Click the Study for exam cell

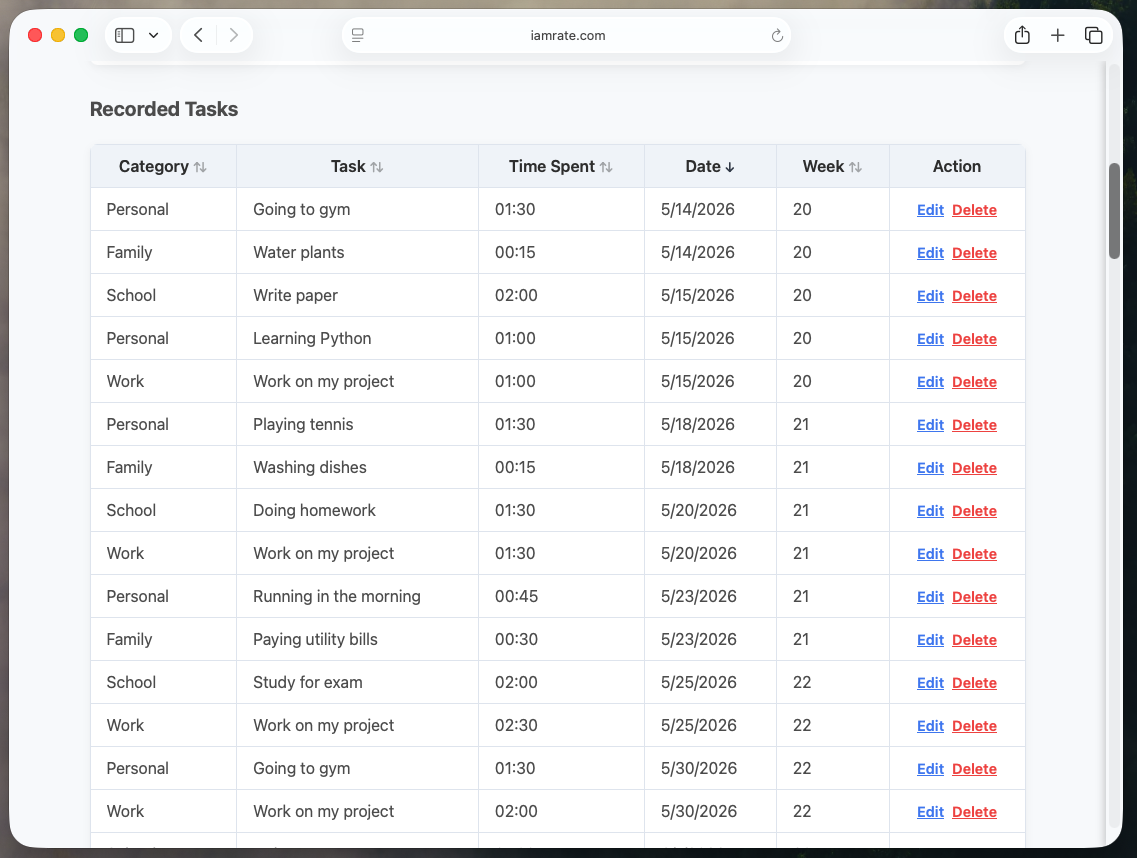(x=357, y=682)
